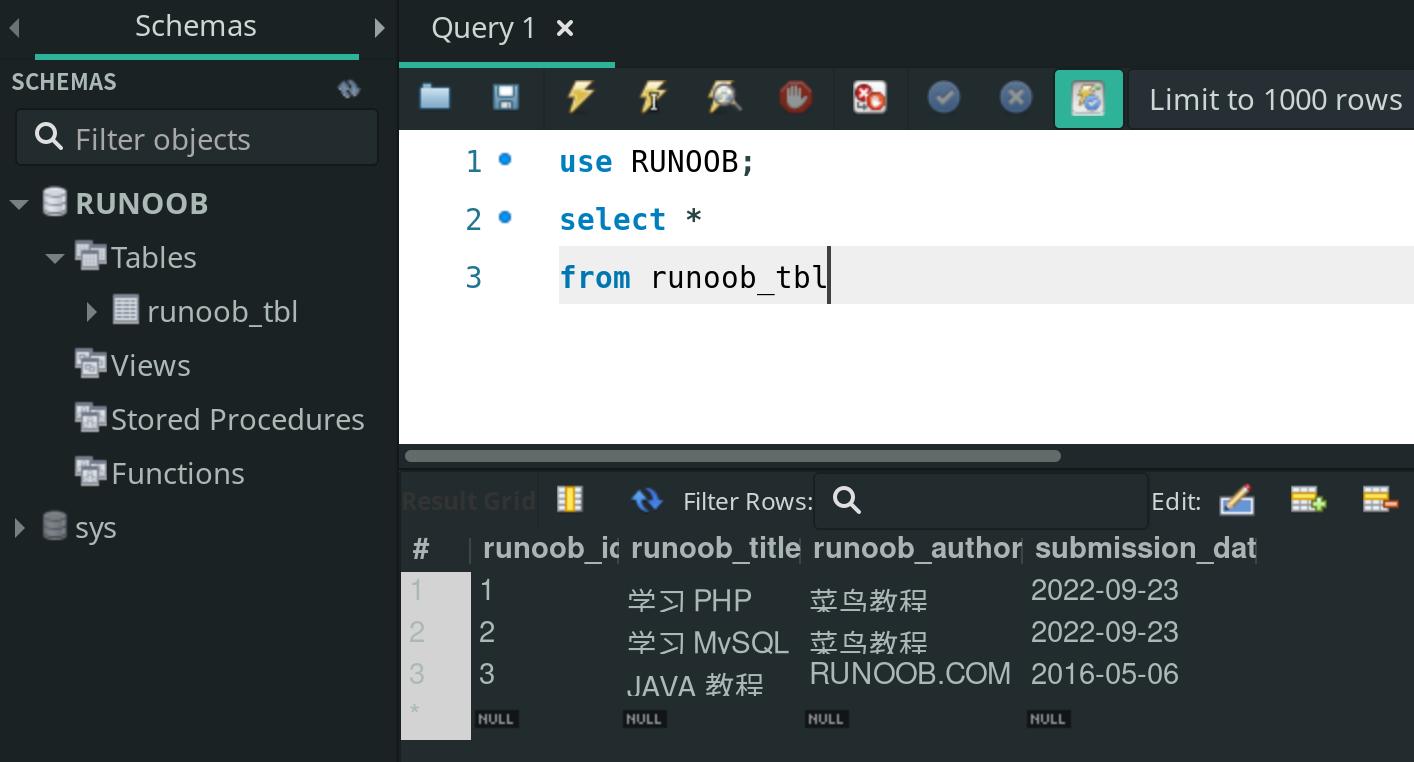
Task: Toggle the stop-on-error script execution button
Action: (x=869, y=97)
